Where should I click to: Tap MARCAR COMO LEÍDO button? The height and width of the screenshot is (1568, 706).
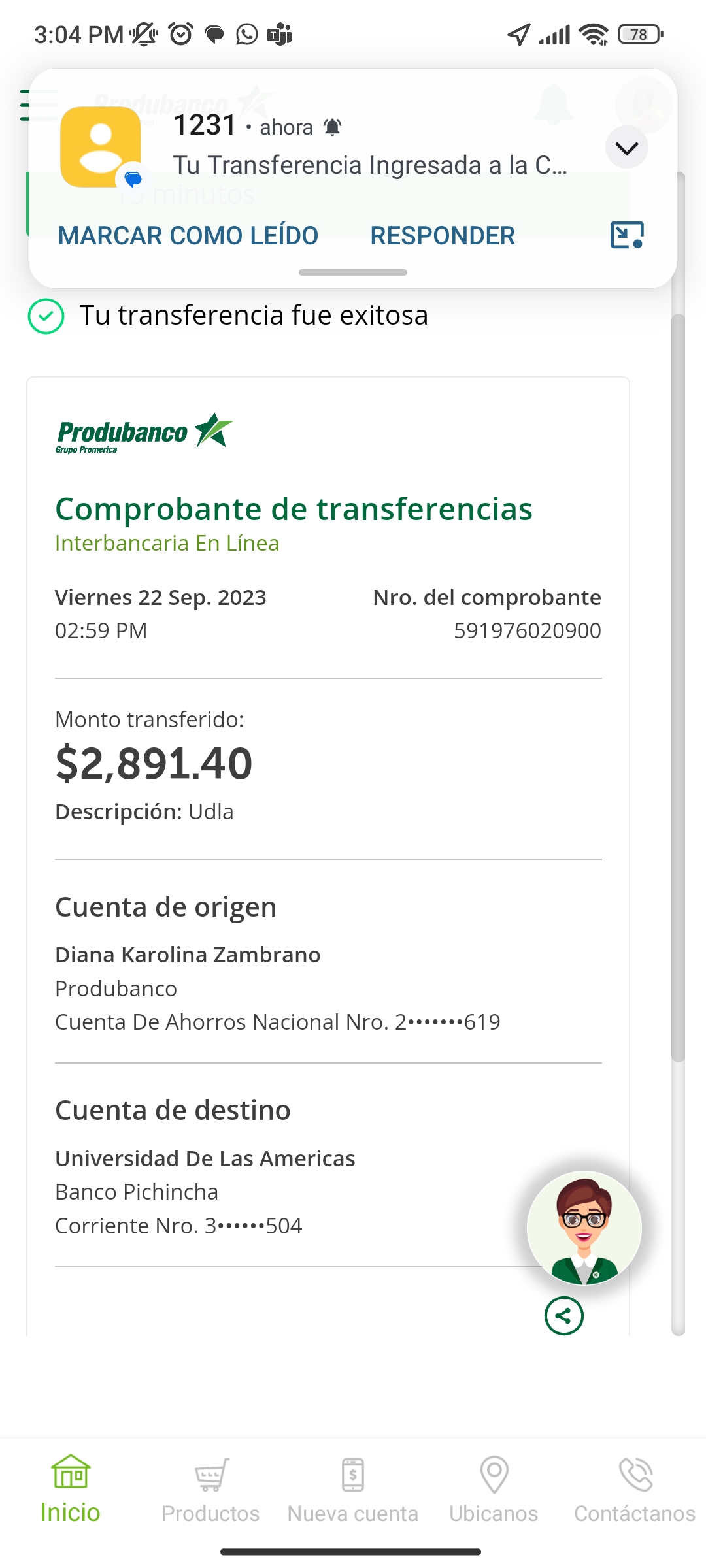(188, 236)
